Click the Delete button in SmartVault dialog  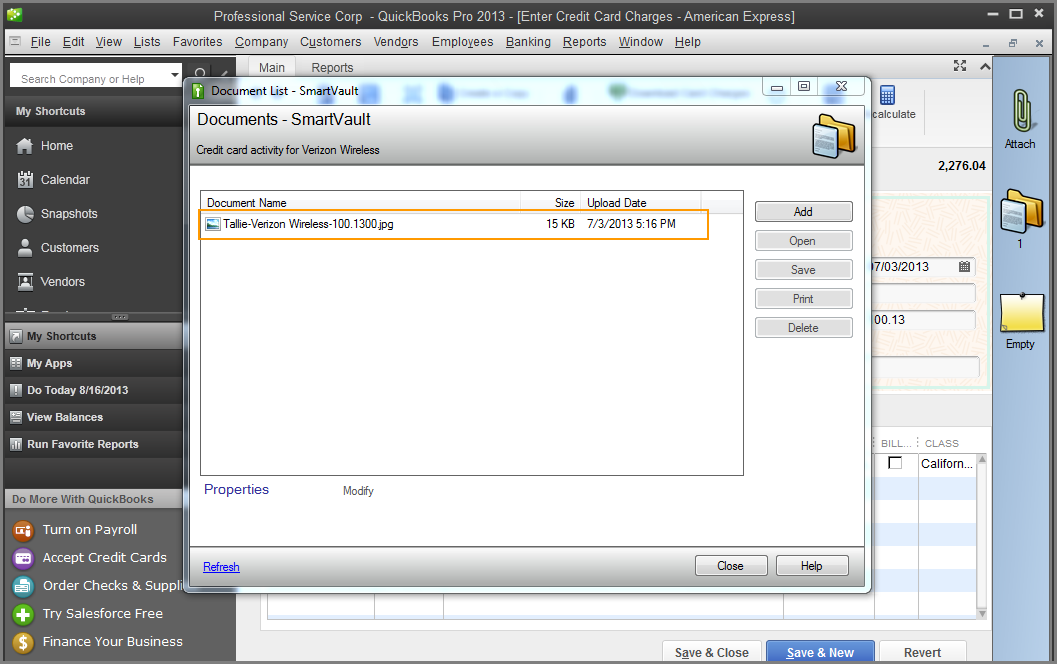pyautogui.click(x=804, y=328)
